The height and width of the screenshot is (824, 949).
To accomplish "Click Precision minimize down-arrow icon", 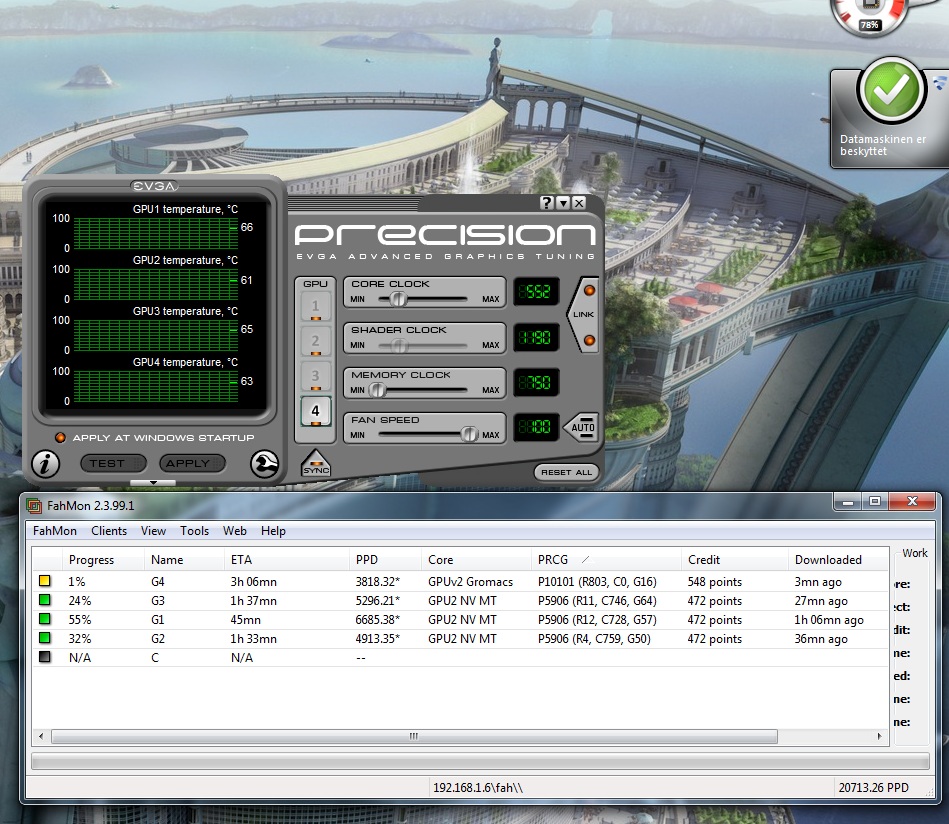I will [x=563, y=203].
